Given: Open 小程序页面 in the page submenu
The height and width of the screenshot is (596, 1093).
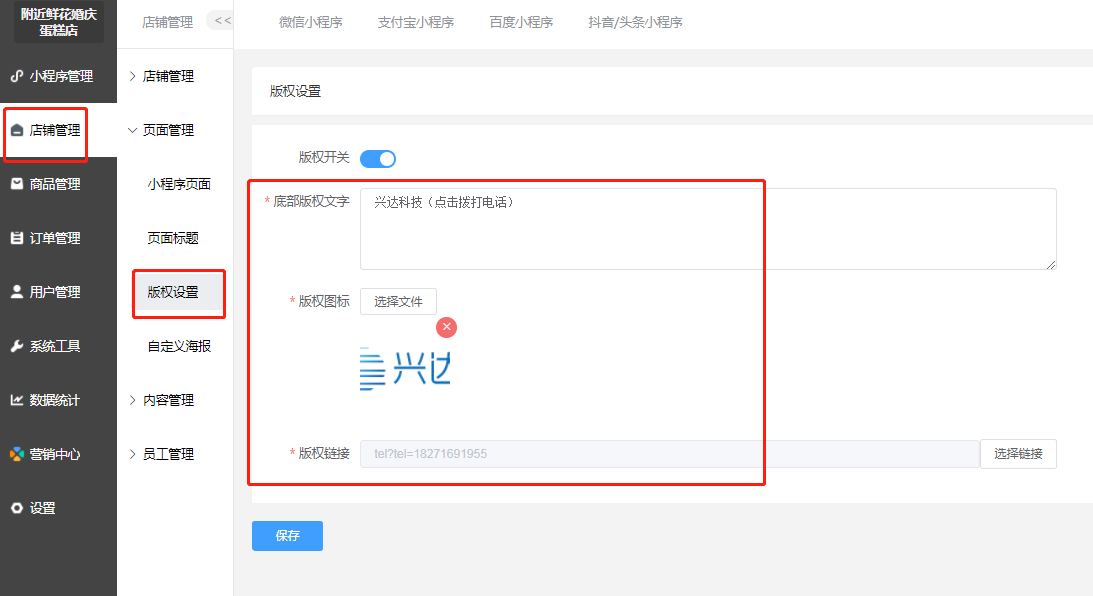Looking at the screenshot, I should [x=179, y=184].
